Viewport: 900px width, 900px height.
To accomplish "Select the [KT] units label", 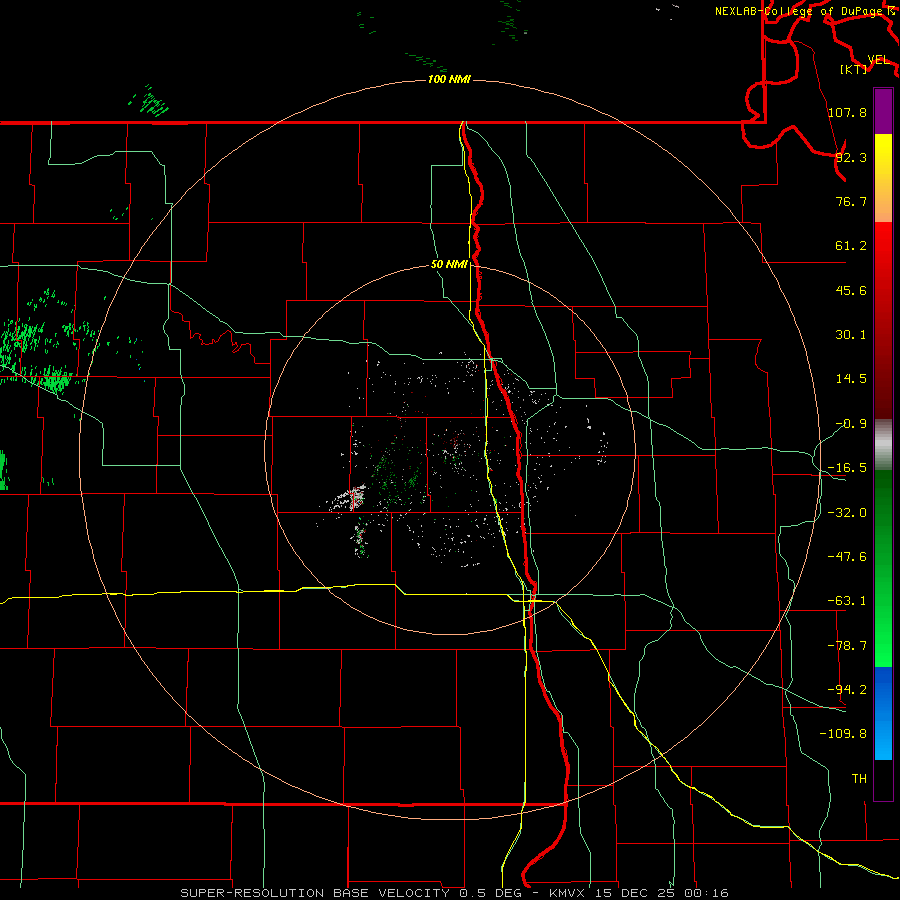I will point(854,69).
